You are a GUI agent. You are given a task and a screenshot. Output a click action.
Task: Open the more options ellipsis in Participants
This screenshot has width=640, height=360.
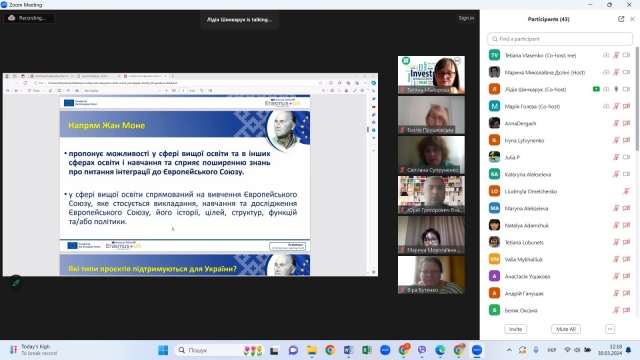(x=610, y=329)
